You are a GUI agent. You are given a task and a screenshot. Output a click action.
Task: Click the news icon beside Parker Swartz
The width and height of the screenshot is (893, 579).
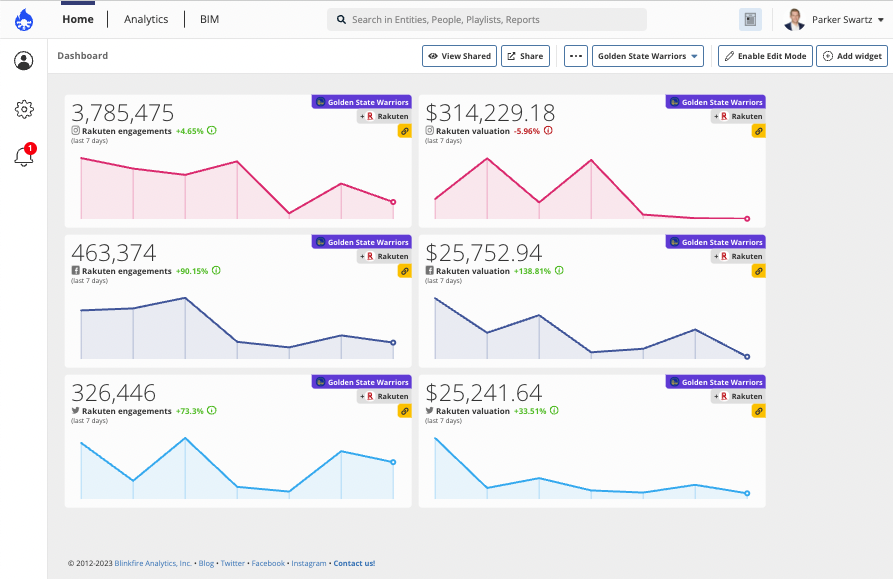(x=751, y=20)
